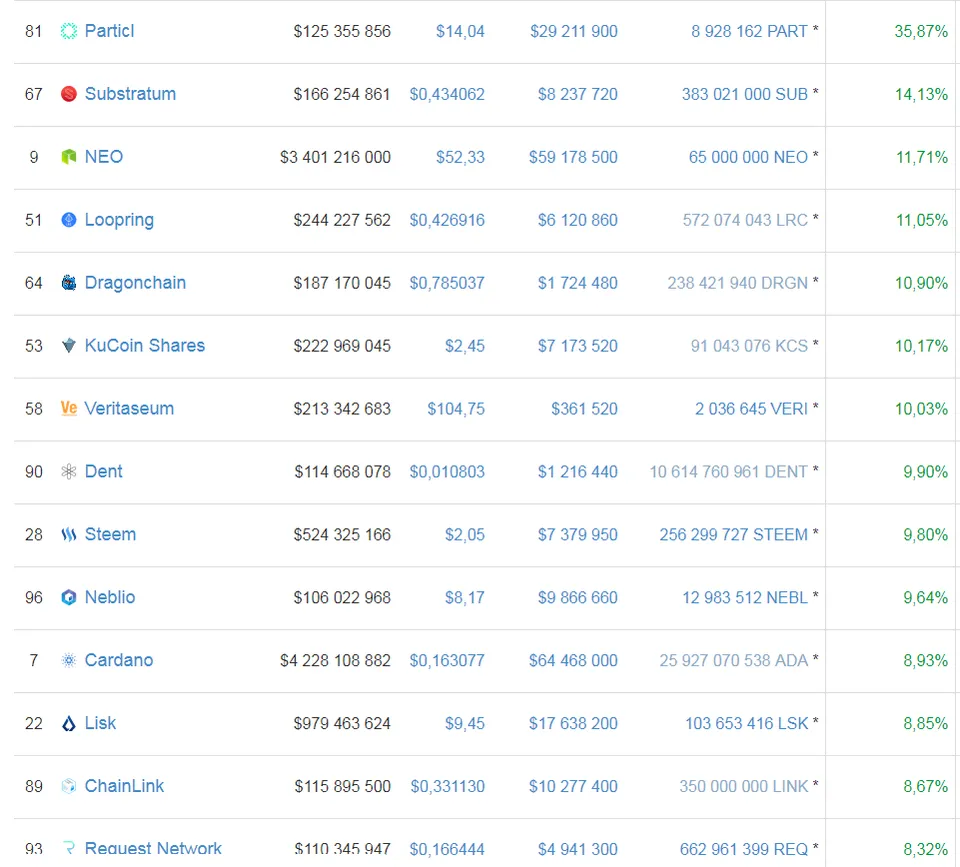The width and height of the screenshot is (960, 867).
Task: Click the Neblio hexagon logo icon
Action: coord(69,597)
